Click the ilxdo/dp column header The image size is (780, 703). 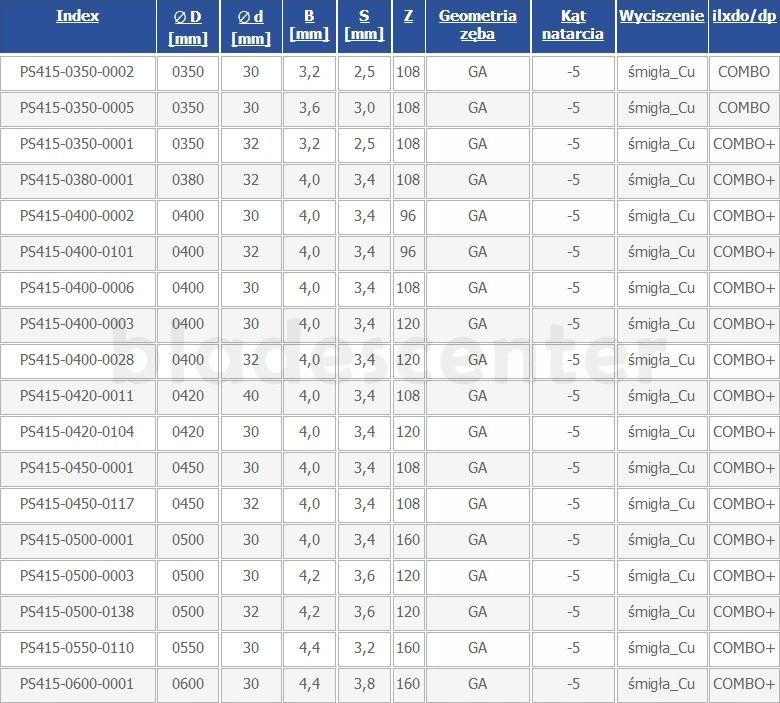744,16
